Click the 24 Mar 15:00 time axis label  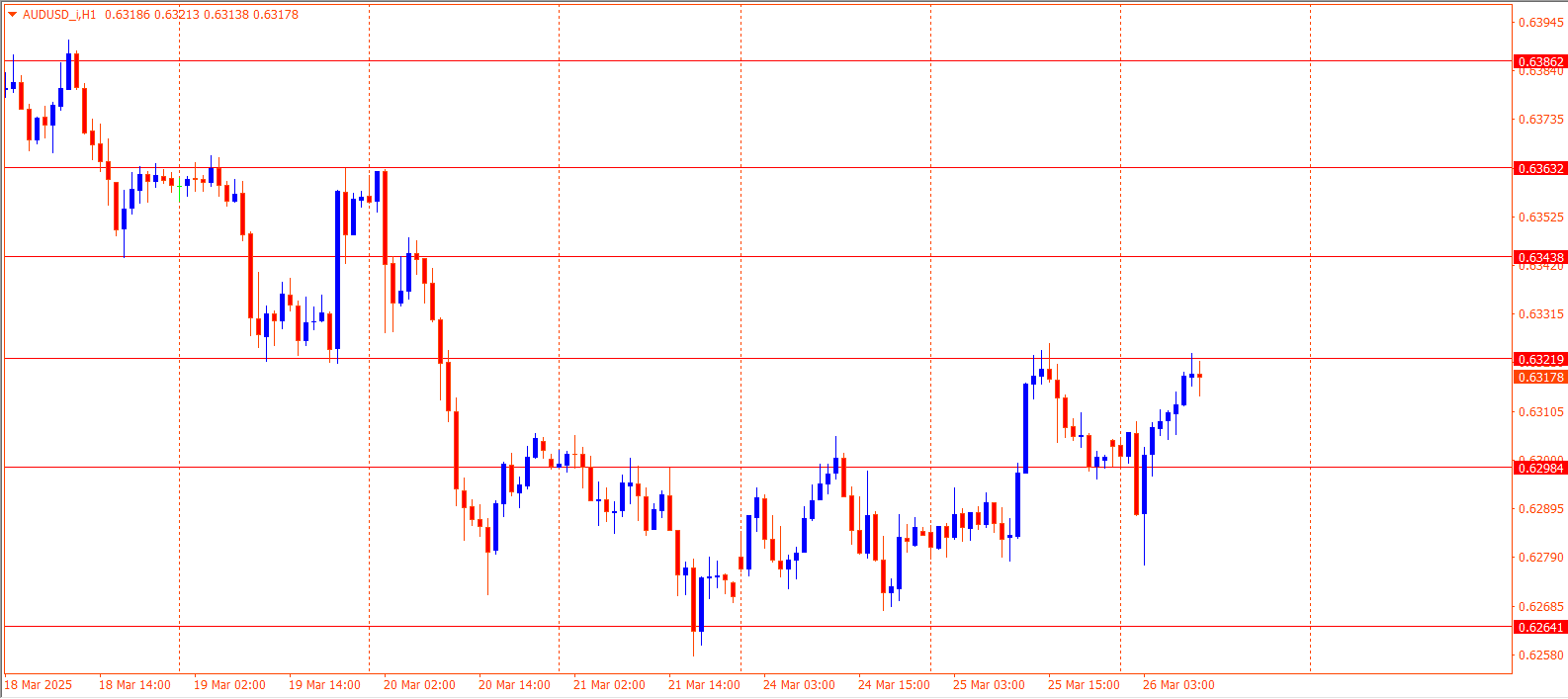click(894, 685)
